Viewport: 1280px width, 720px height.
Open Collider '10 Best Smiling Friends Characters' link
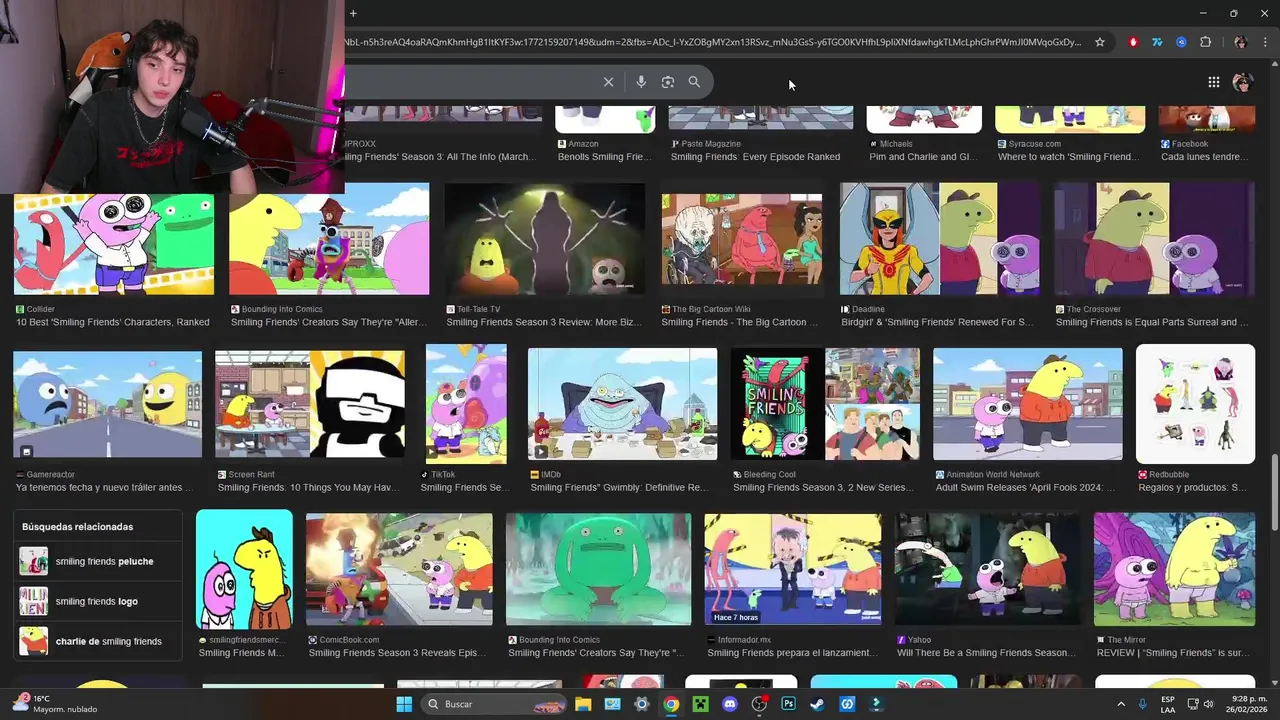[x=113, y=322]
